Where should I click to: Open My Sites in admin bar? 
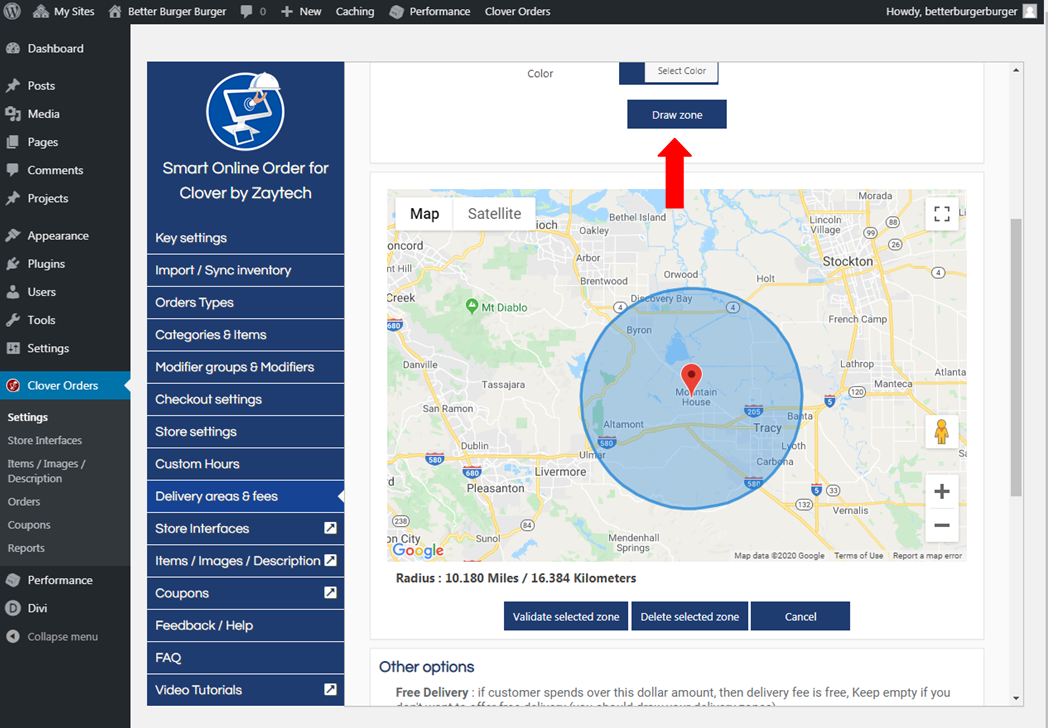pyautogui.click(x=63, y=11)
